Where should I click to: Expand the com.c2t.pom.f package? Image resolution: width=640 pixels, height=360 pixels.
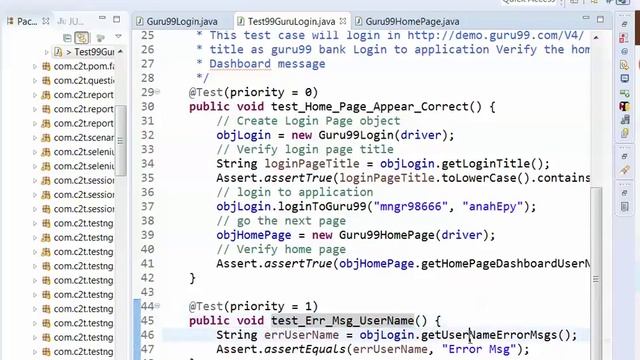(x=35, y=66)
